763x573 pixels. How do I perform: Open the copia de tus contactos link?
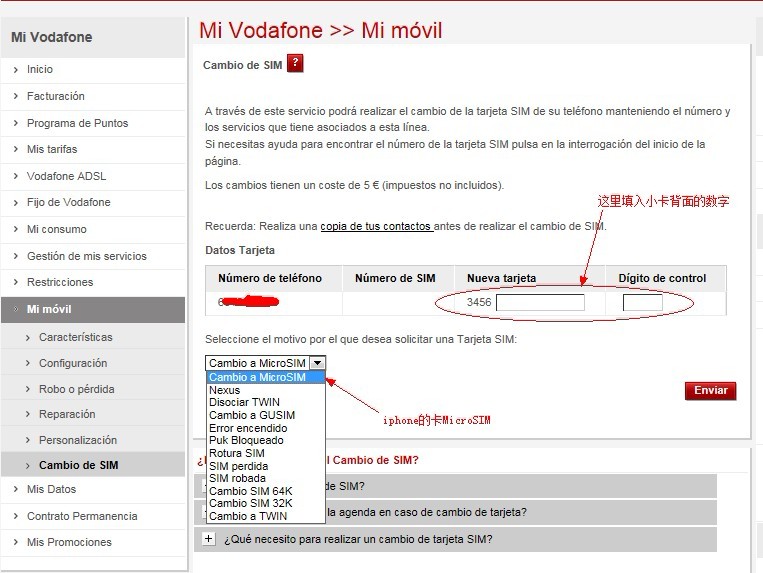point(376,226)
